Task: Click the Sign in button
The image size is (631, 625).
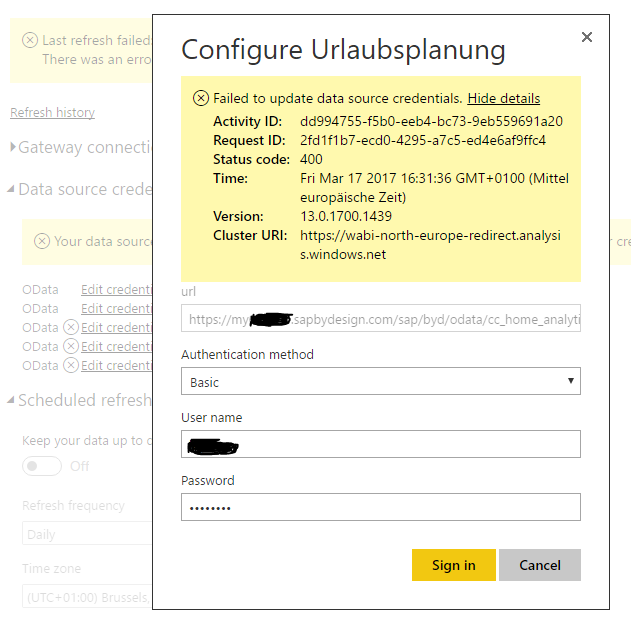Action: [x=454, y=565]
